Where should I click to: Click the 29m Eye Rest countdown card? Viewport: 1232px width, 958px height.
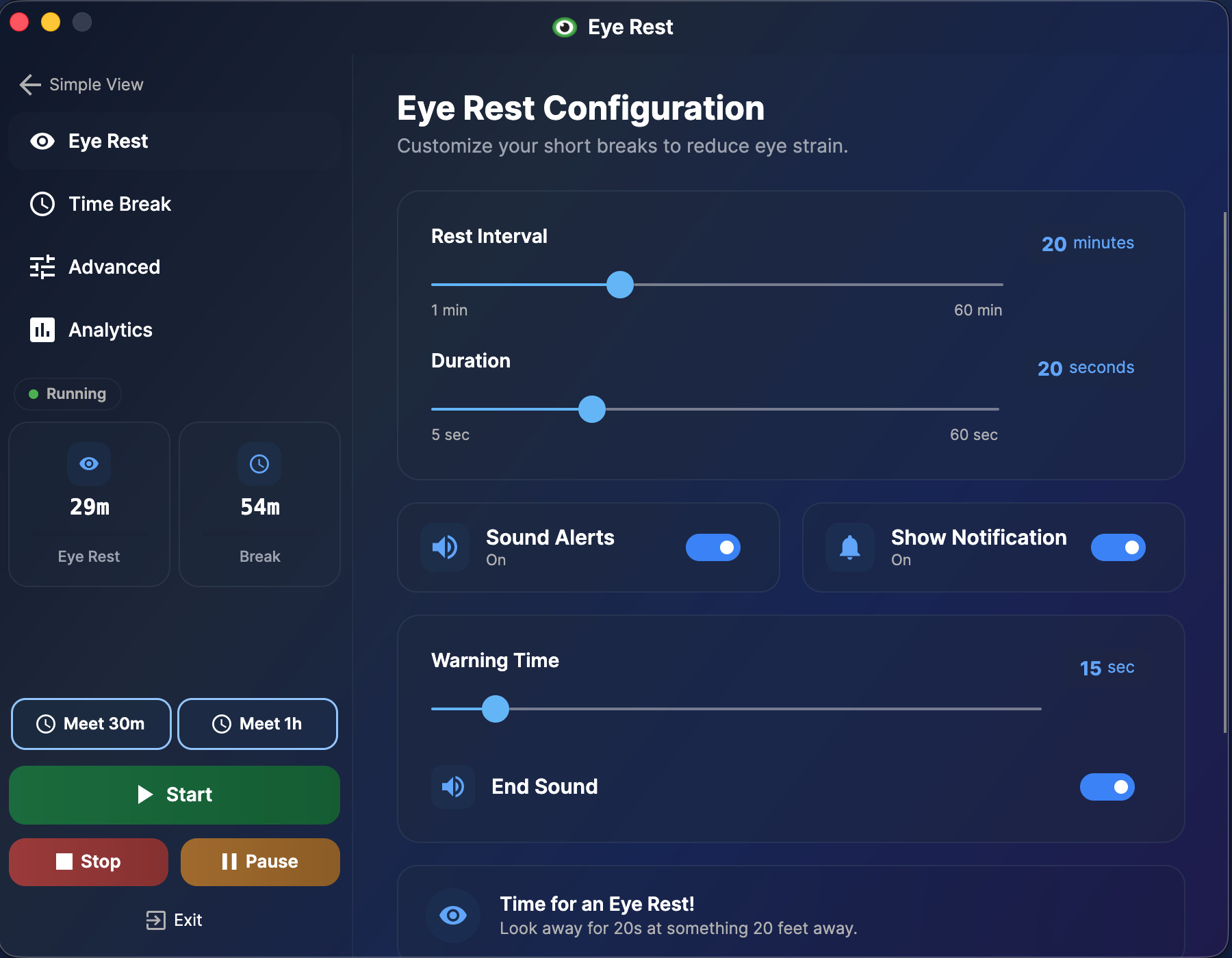89,504
